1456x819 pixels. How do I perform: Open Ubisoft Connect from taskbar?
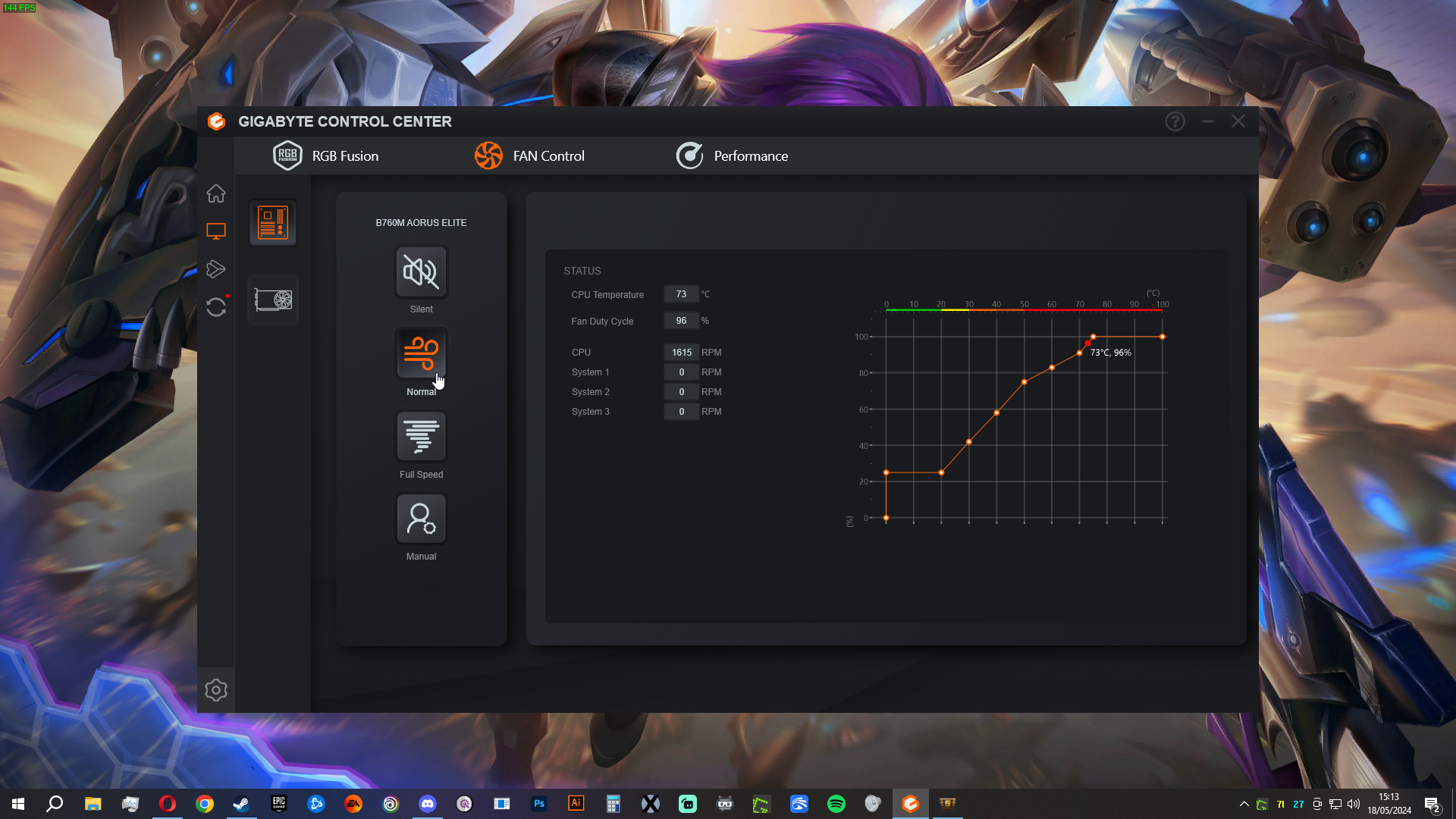(391, 804)
